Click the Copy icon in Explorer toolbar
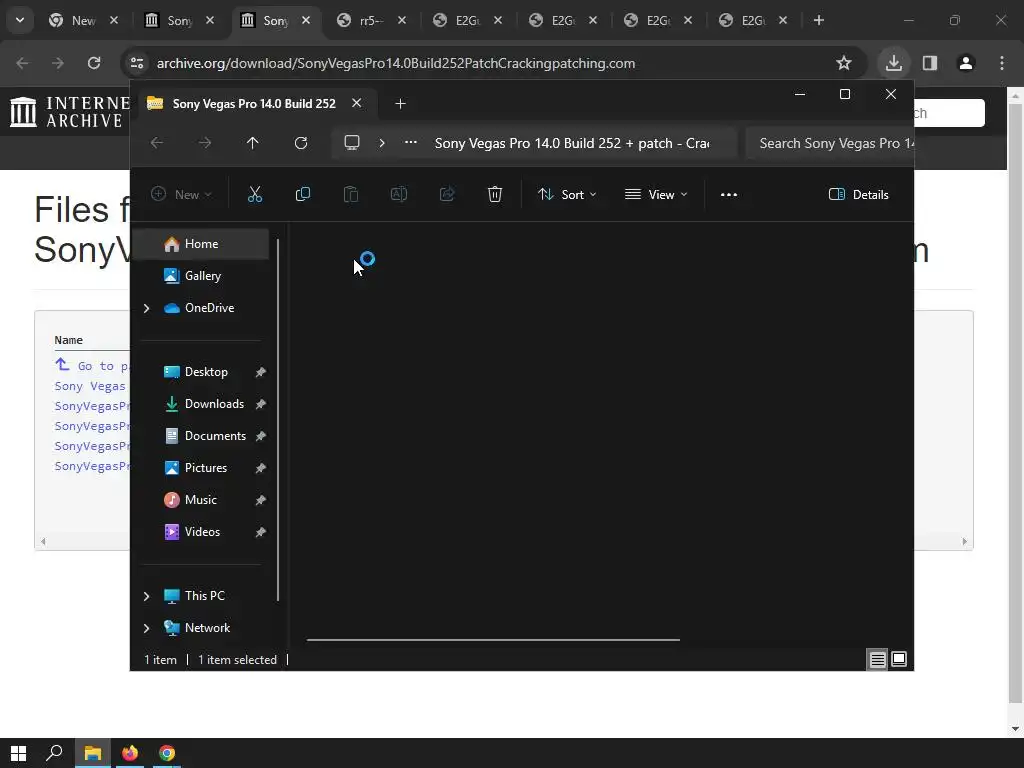Viewport: 1024px width, 768px height. [x=302, y=195]
